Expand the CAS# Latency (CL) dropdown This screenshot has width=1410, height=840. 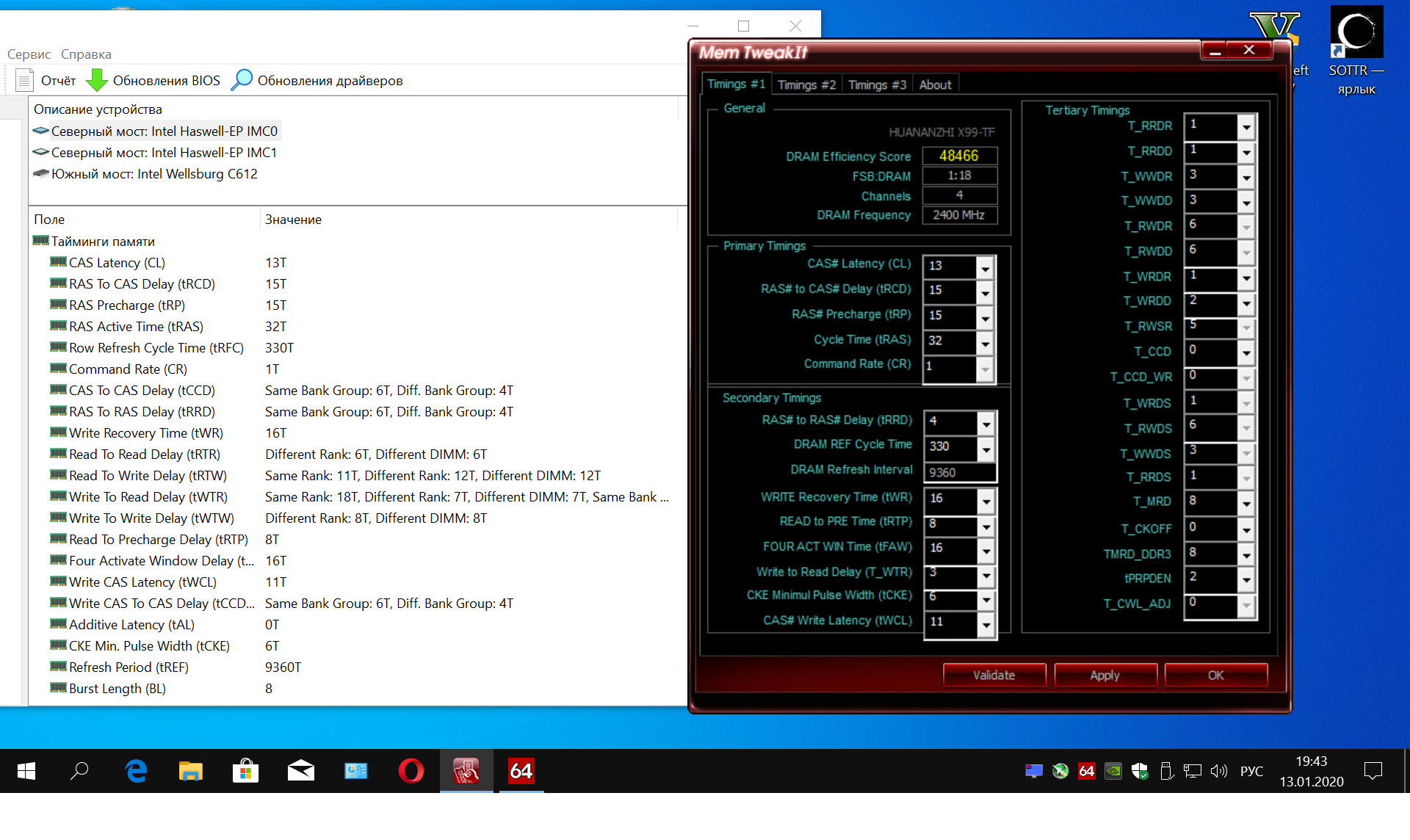[986, 268]
